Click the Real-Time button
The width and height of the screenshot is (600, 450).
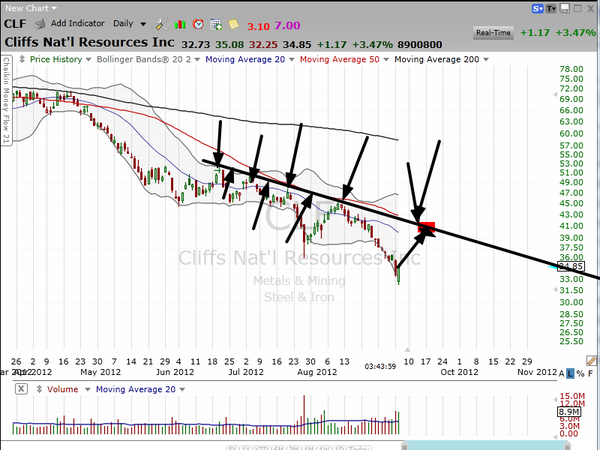tap(493, 33)
